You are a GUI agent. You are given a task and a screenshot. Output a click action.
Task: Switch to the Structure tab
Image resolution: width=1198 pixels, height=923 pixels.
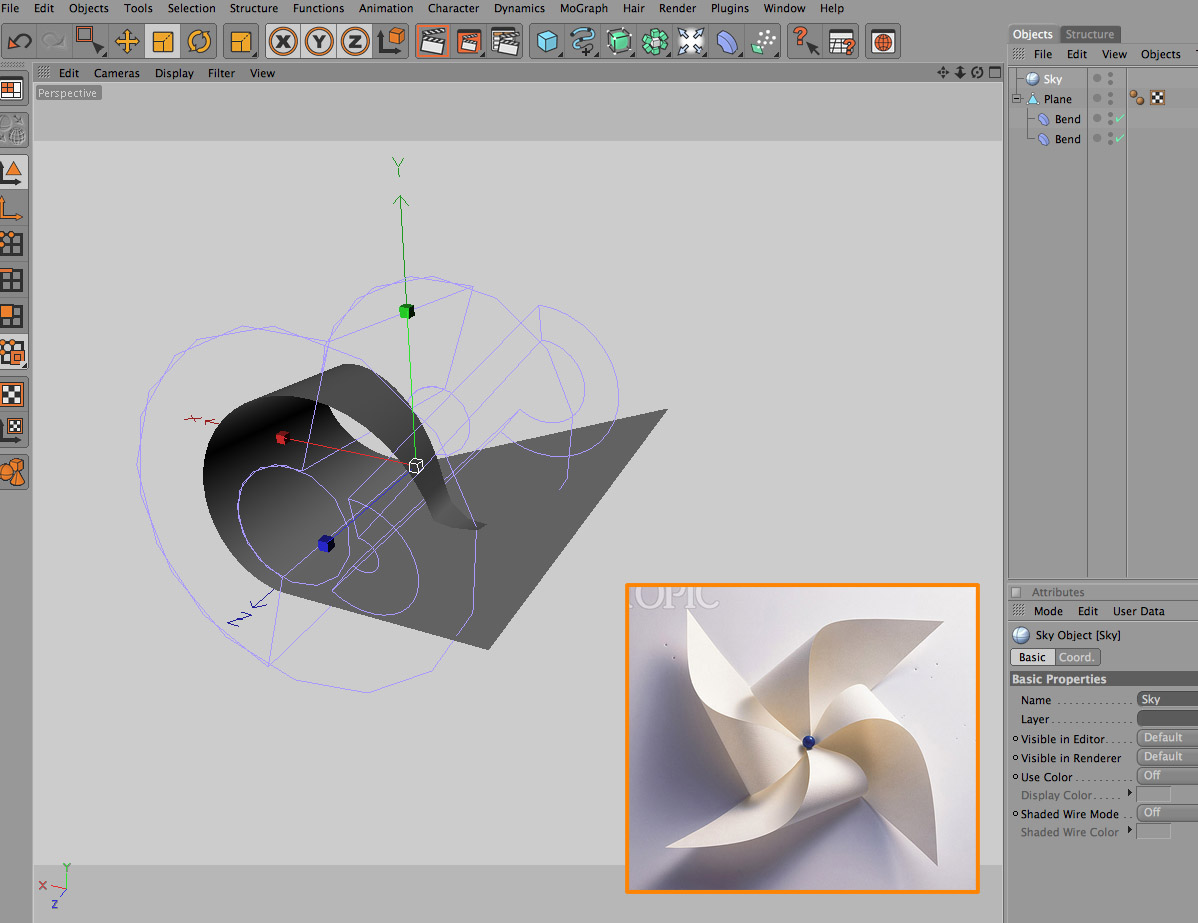1090,34
